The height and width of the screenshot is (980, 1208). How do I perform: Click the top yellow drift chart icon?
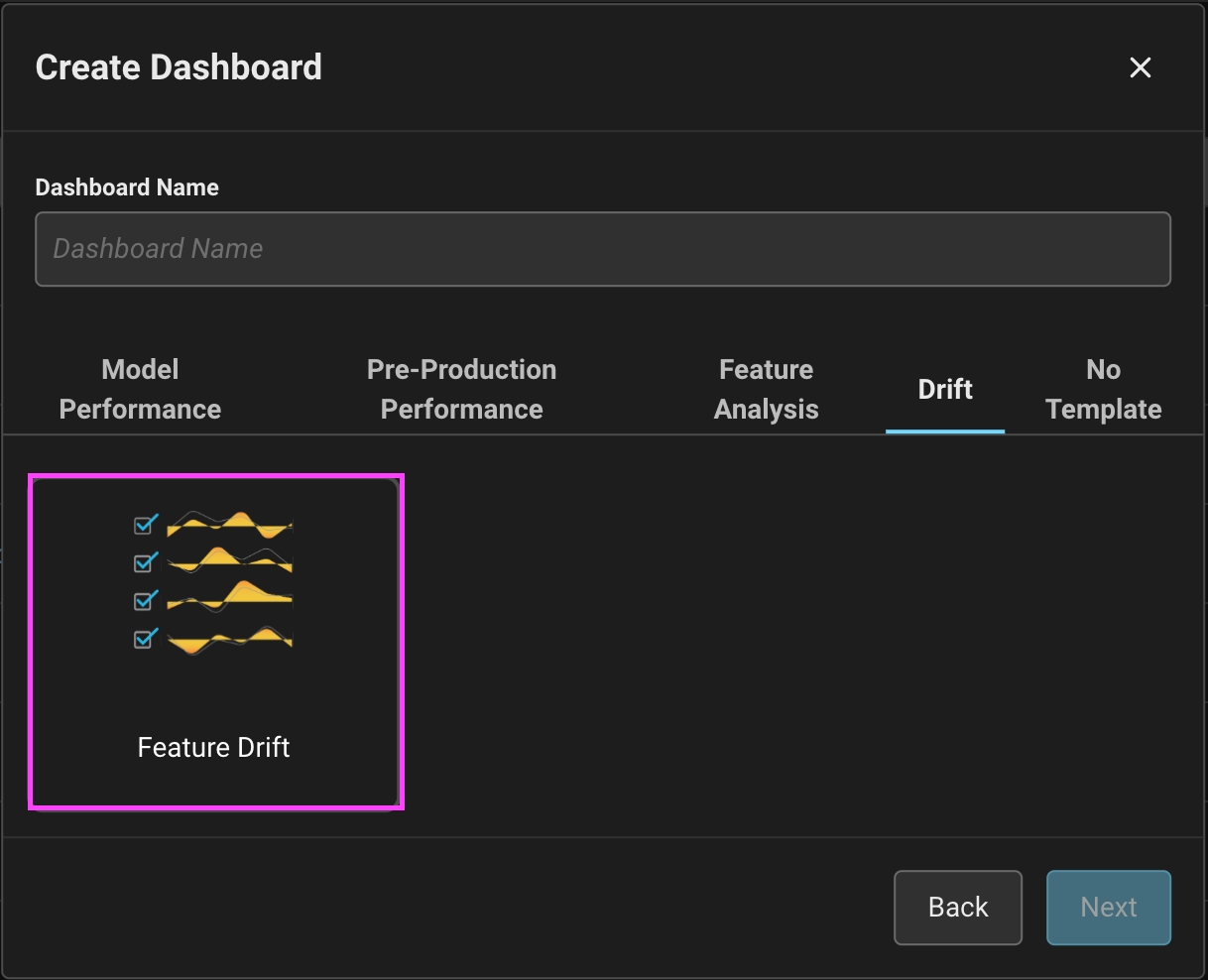click(229, 524)
